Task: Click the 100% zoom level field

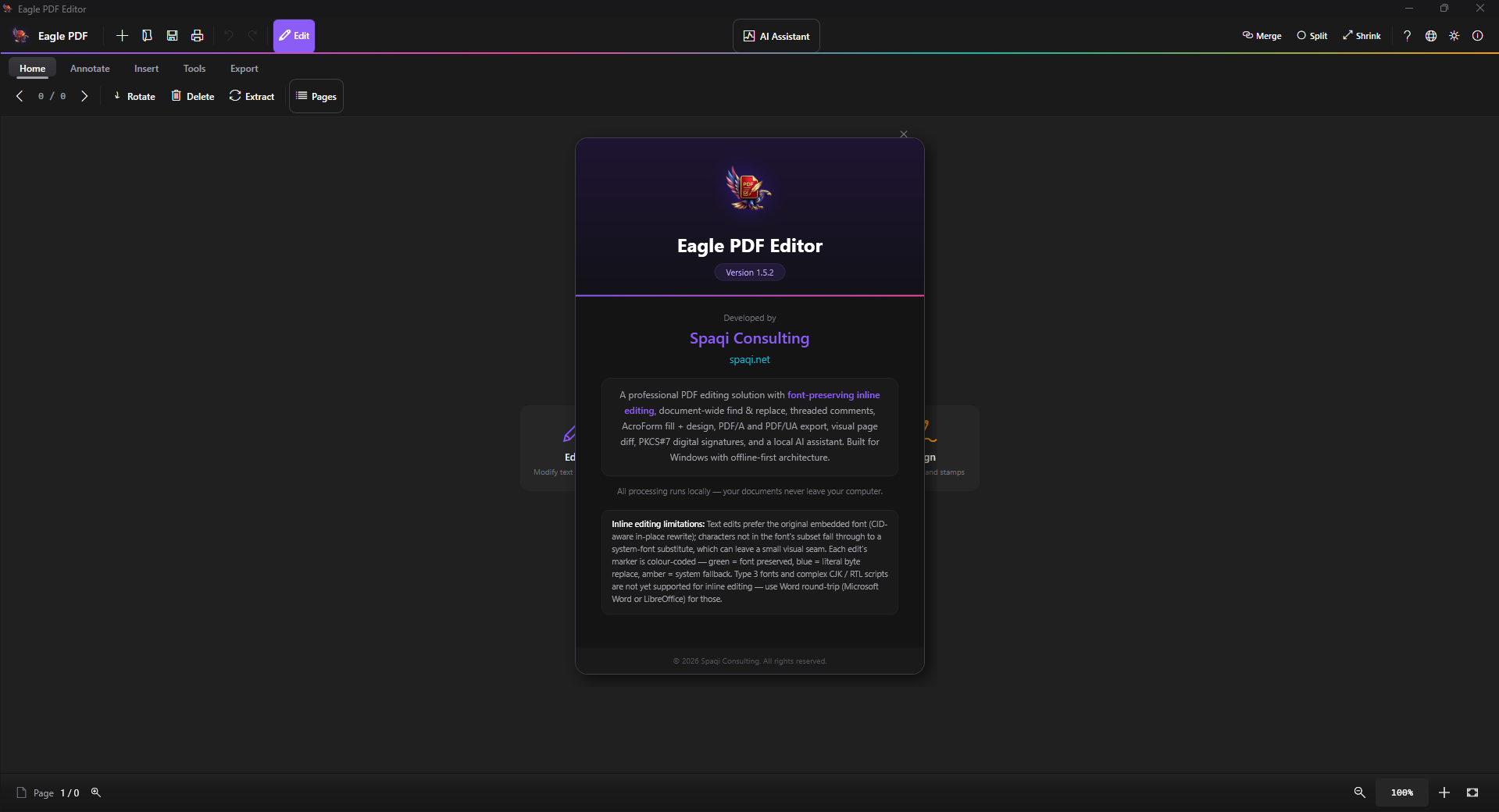Action: pos(1402,792)
